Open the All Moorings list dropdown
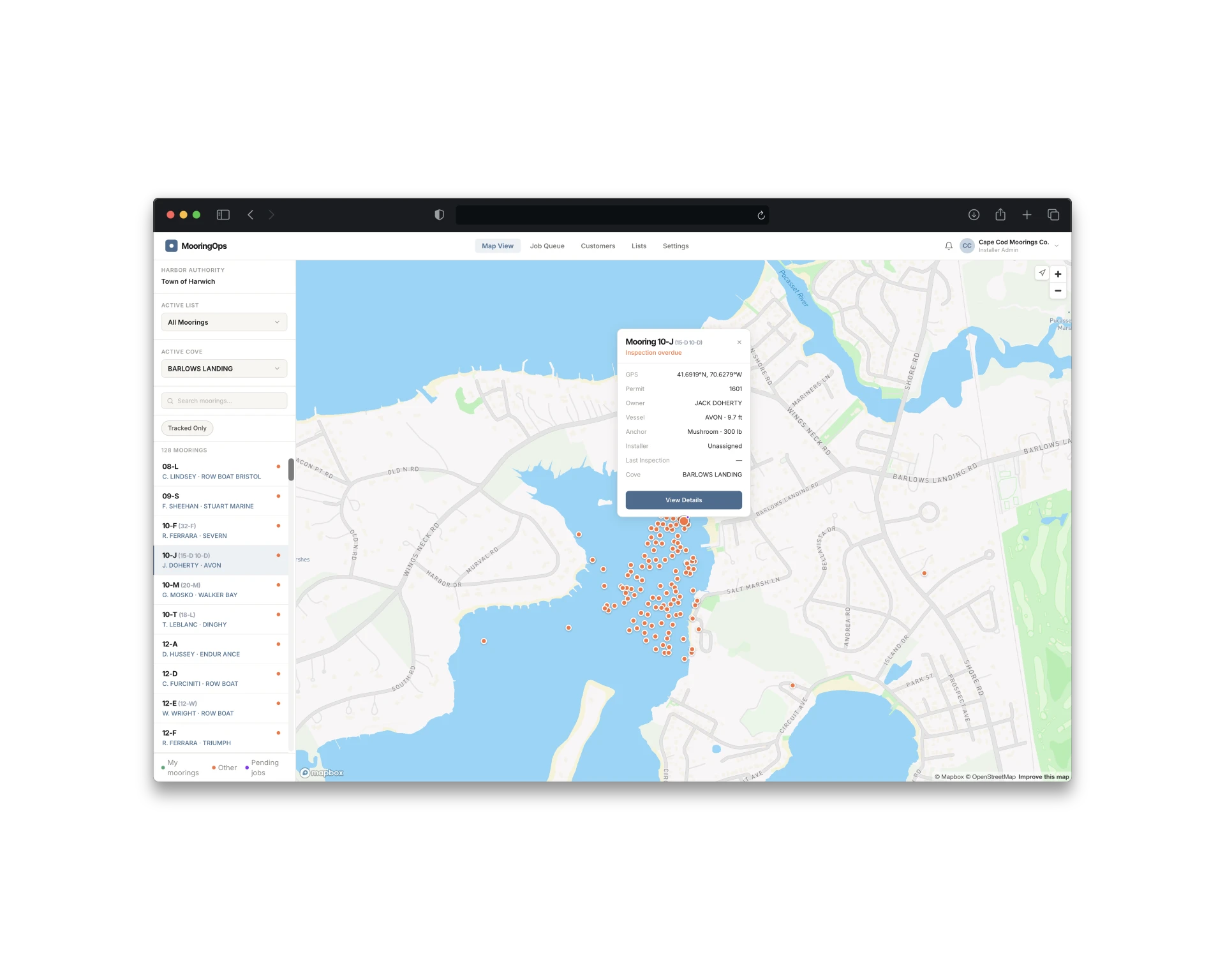This screenshot has height=980, width=1225. (x=224, y=322)
